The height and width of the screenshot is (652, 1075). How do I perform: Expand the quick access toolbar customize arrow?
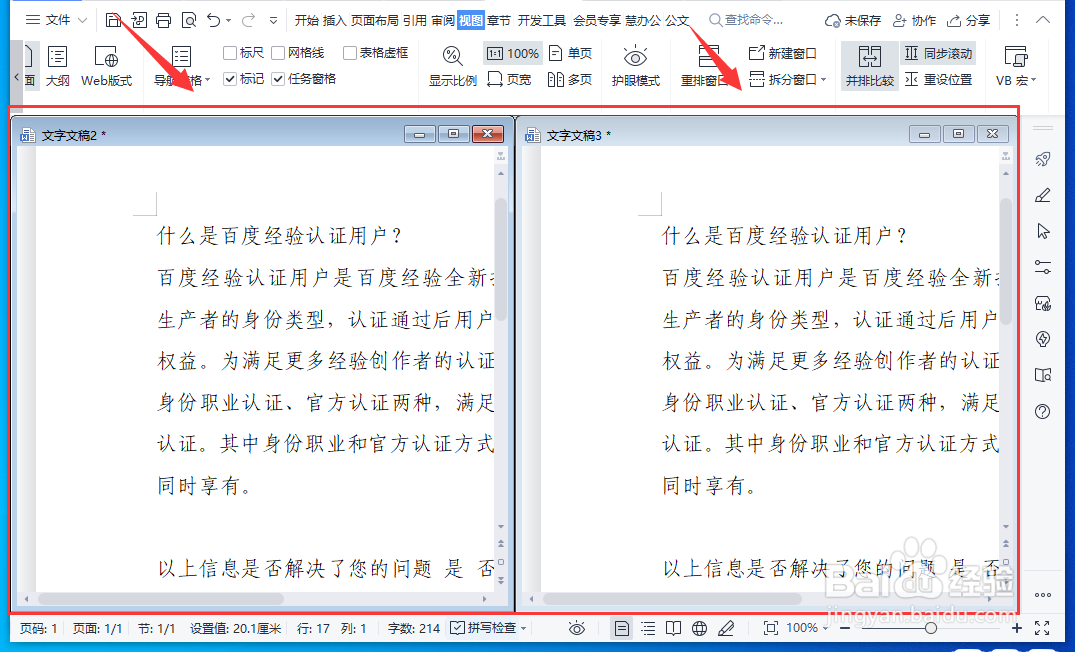tap(273, 21)
